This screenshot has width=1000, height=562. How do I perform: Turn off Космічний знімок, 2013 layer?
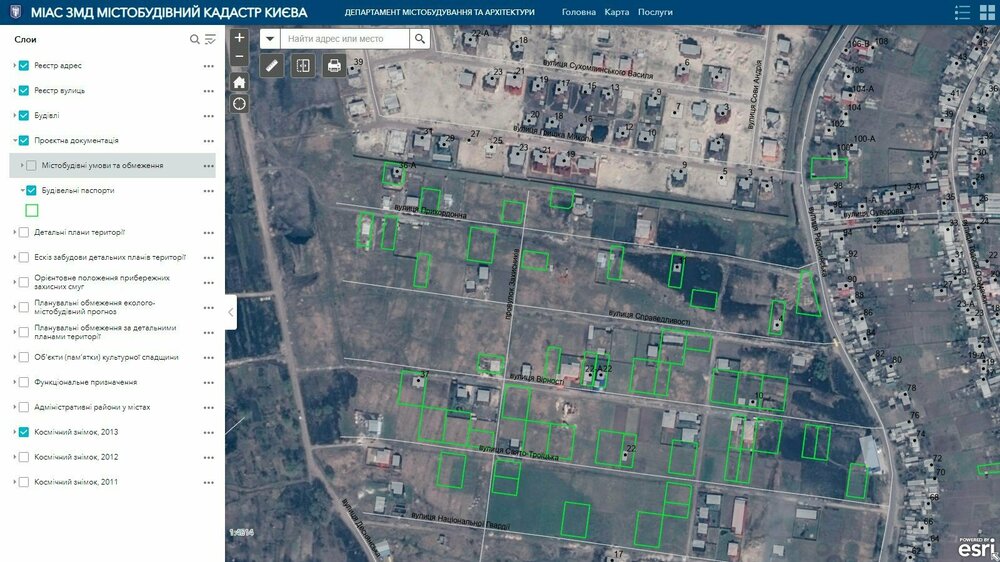point(24,432)
